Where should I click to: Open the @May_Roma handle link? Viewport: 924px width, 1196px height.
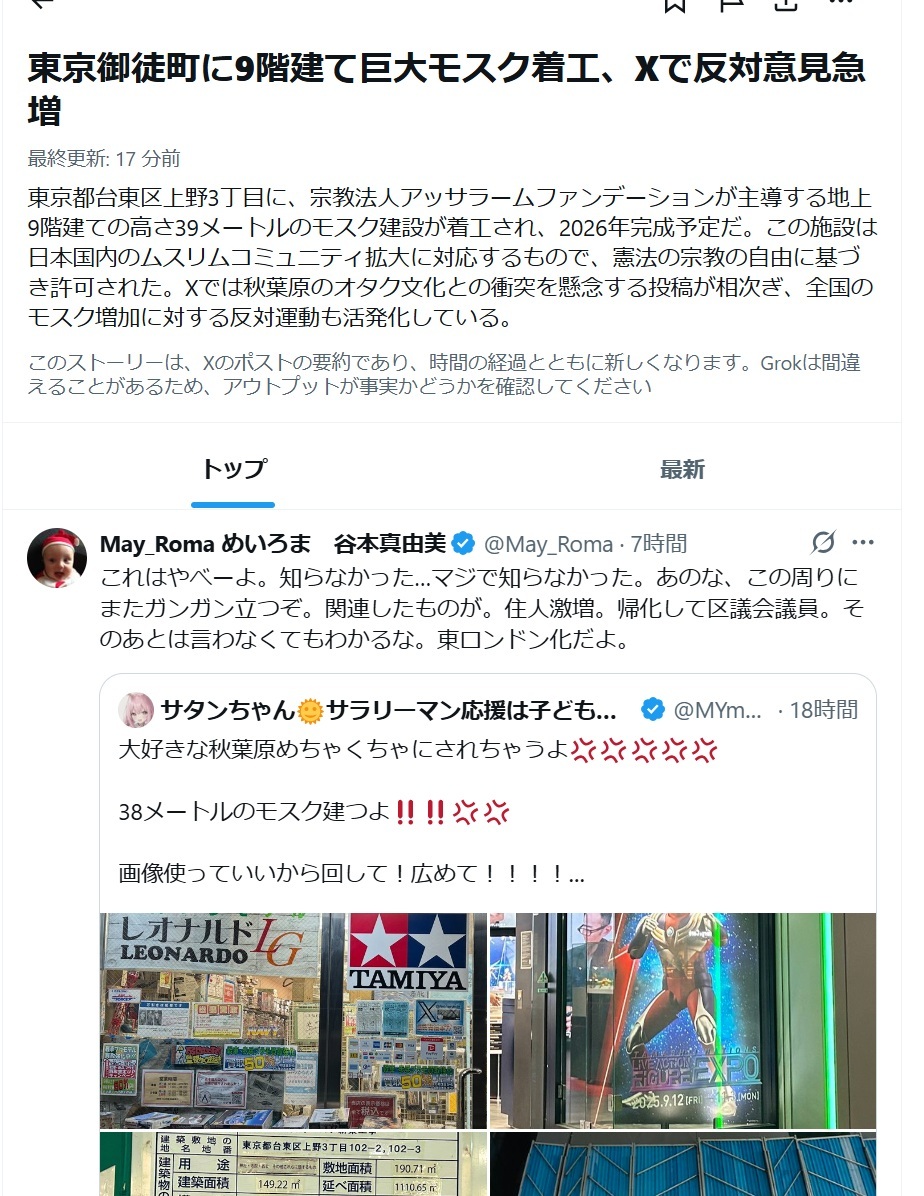549,544
